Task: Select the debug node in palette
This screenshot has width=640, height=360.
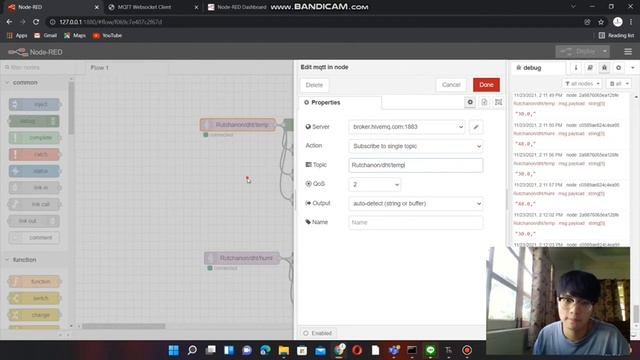Action: (34, 121)
